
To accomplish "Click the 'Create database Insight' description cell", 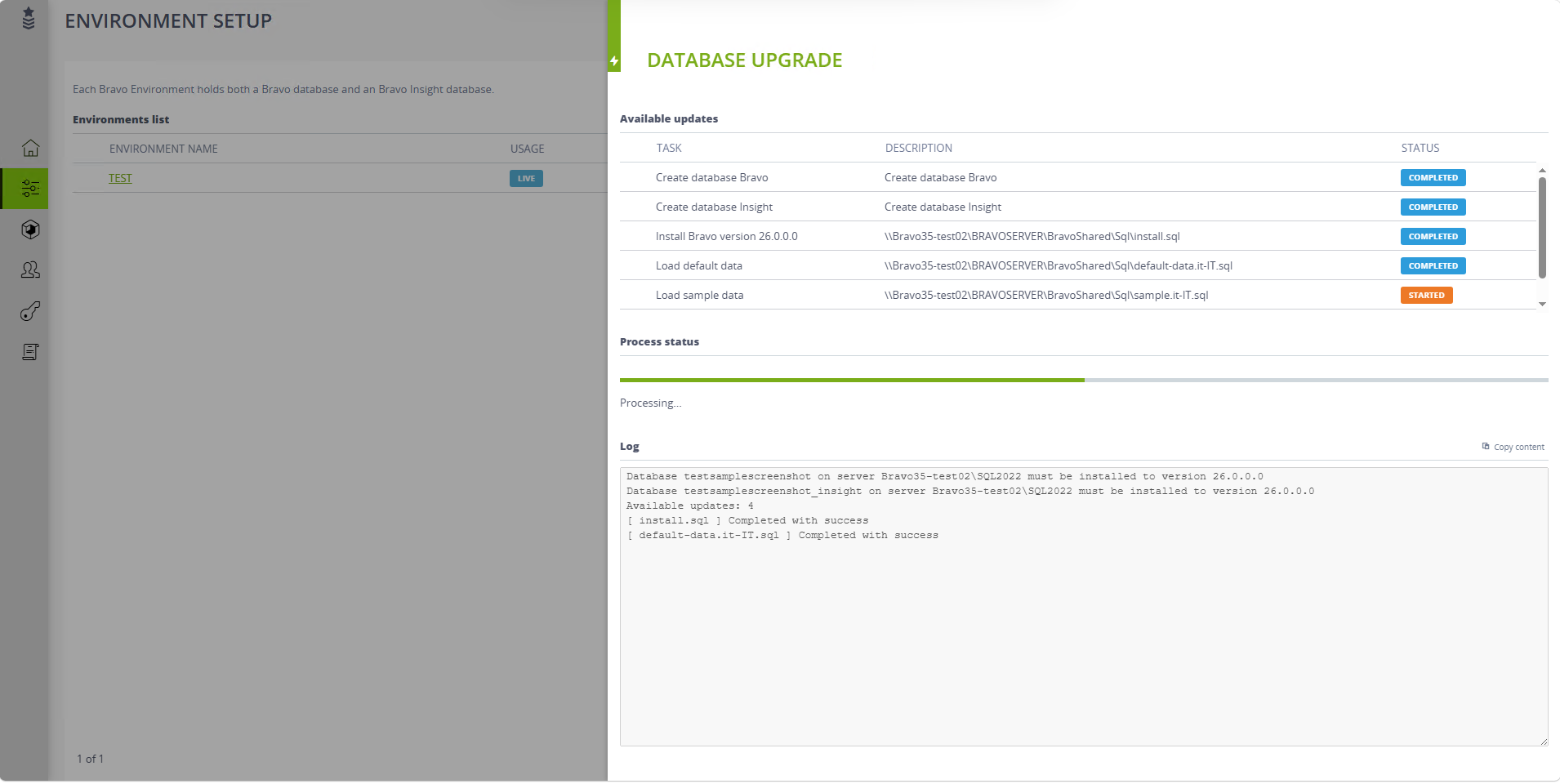I will click(x=943, y=207).
